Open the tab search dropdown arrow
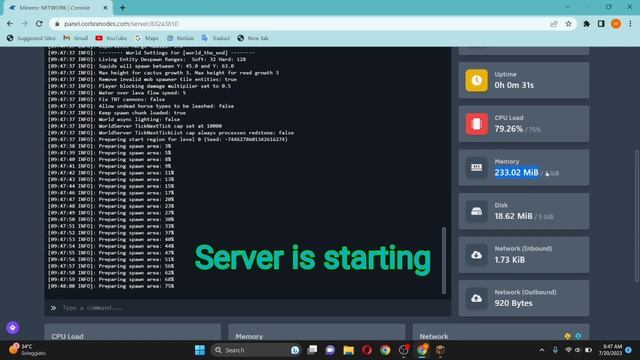 pyautogui.click(x=567, y=7)
